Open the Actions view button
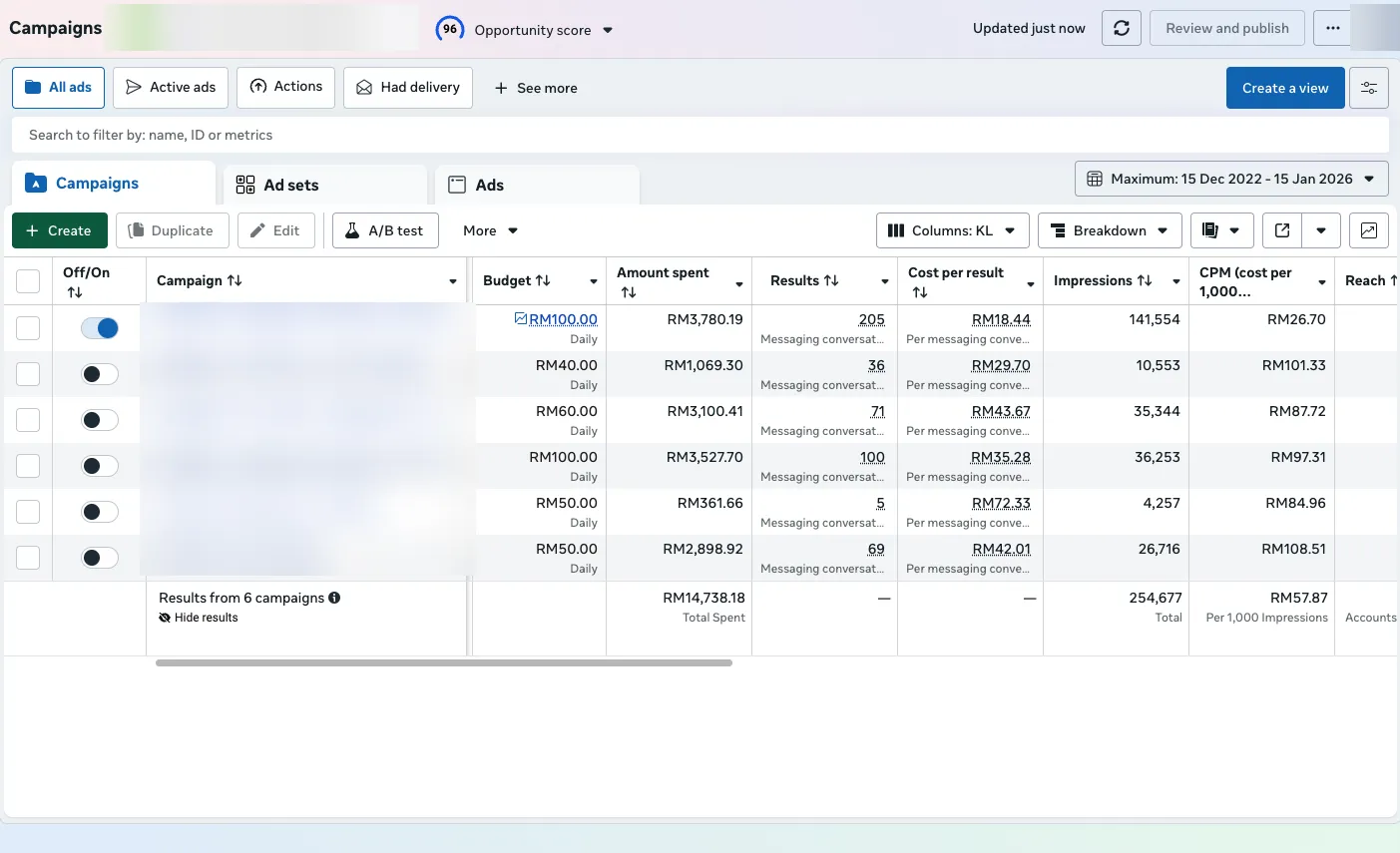 (x=285, y=87)
